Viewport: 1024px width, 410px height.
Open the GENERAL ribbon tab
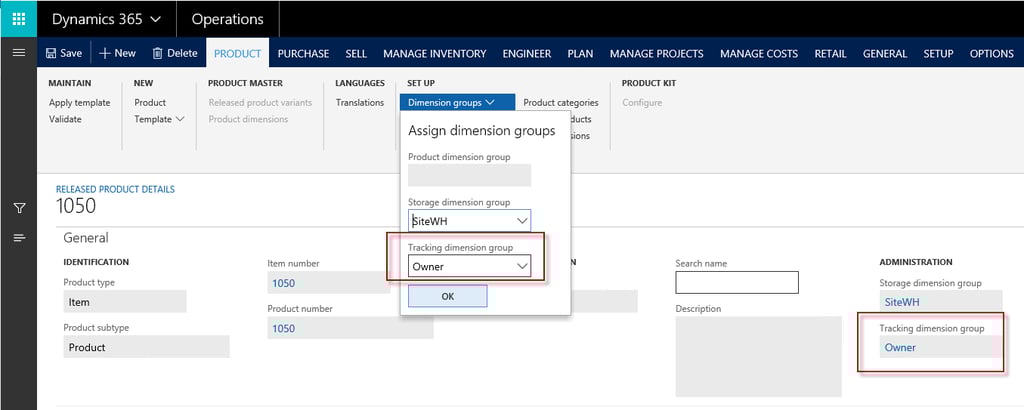(x=885, y=54)
